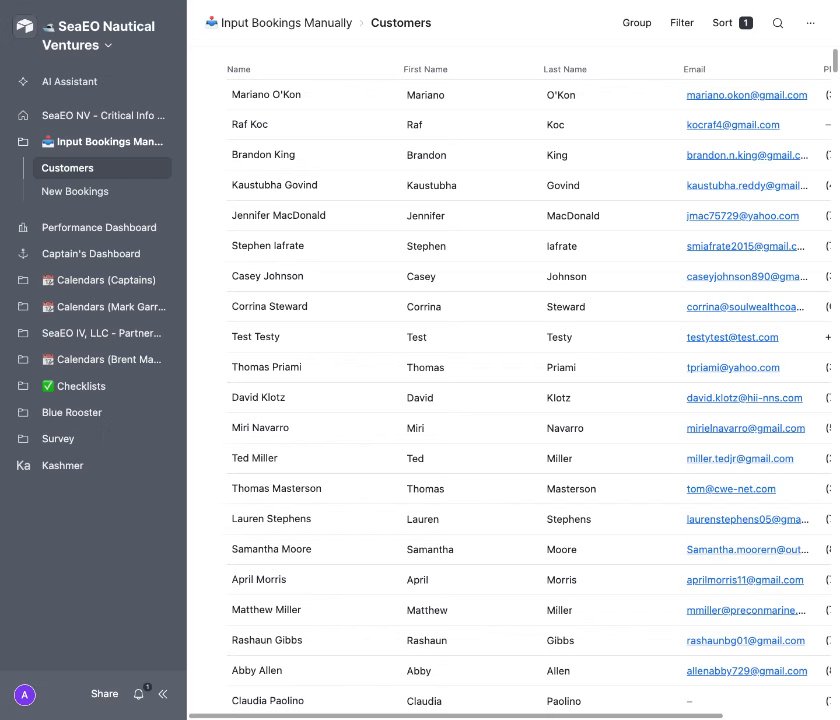
Task: Open mariano.okon@gmail.com email link
Action: pyautogui.click(x=746, y=95)
